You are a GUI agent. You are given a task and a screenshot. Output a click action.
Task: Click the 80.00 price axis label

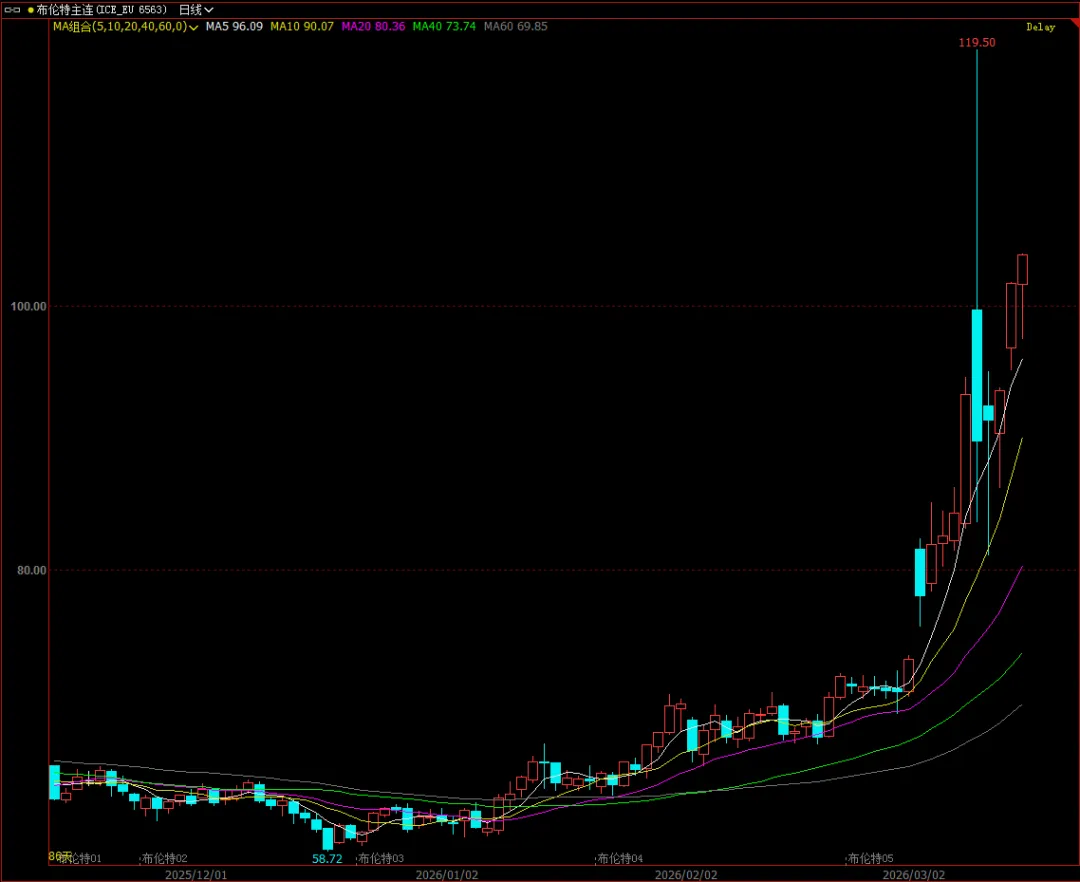32,570
